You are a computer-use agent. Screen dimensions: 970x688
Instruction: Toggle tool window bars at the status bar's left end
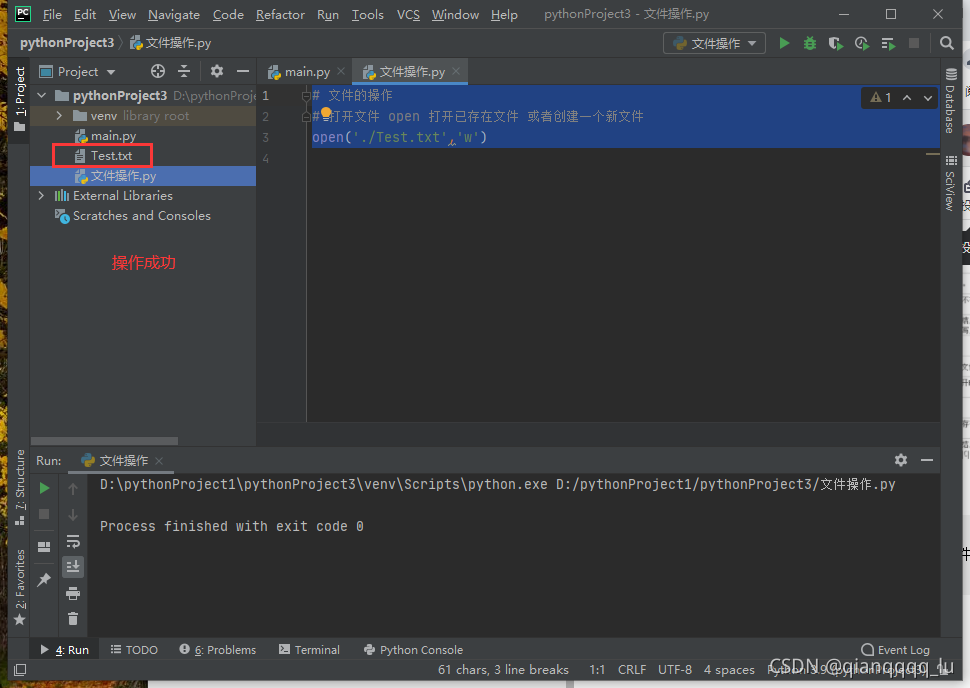[20, 669]
